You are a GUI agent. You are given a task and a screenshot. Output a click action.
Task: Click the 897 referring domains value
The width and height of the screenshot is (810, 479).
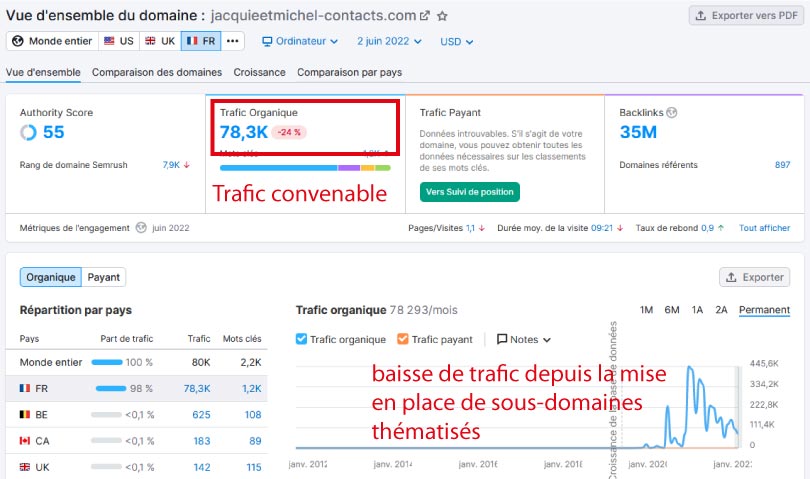tap(783, 165)
